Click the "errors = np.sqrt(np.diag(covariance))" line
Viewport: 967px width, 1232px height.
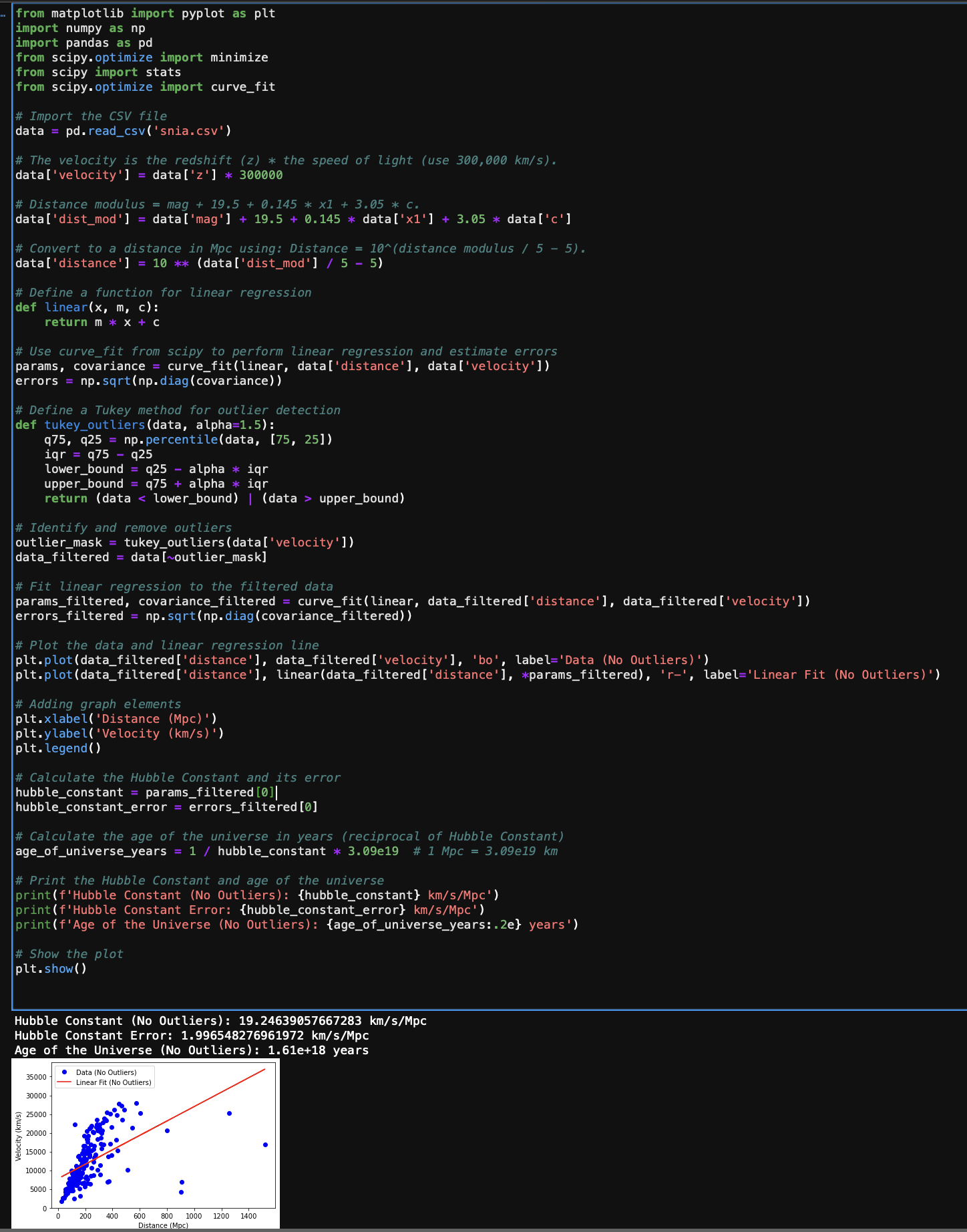tap(149, 381)
